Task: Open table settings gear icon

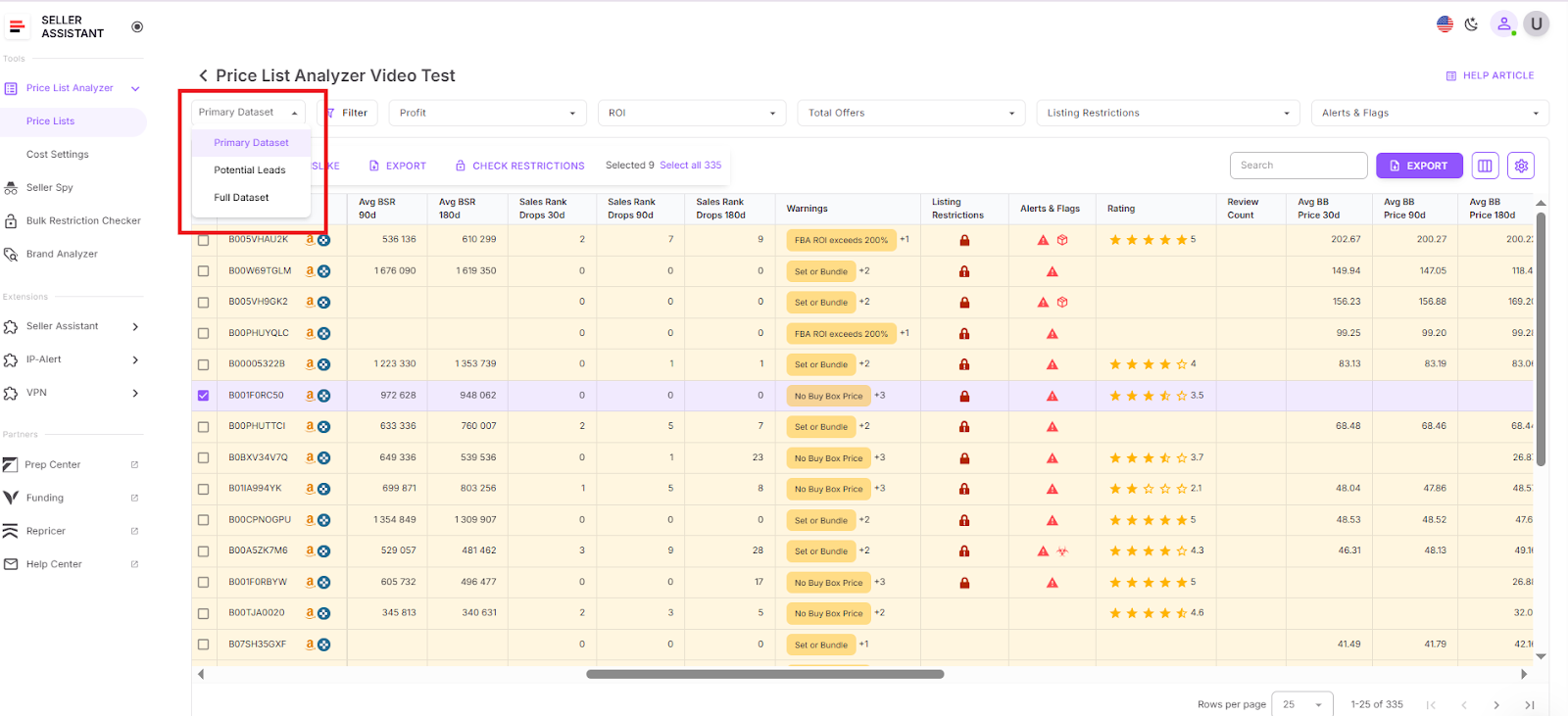Action: click(x=1521, y=166)
